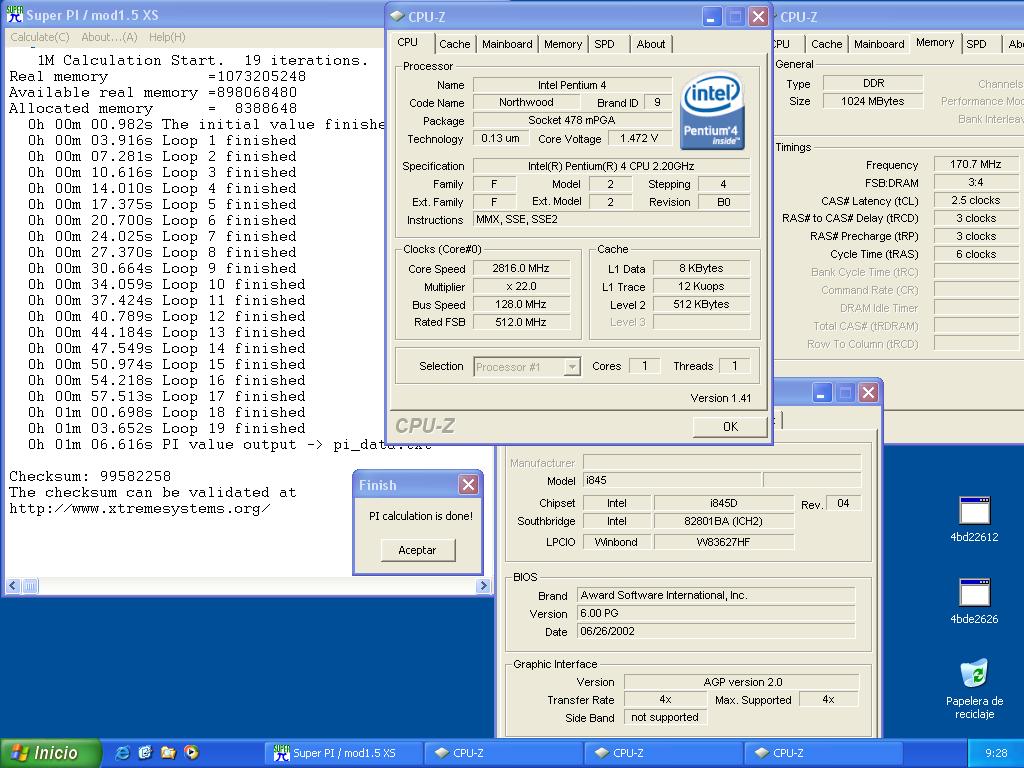Click the Graphic Interface version AGP version 2.0

742,682
